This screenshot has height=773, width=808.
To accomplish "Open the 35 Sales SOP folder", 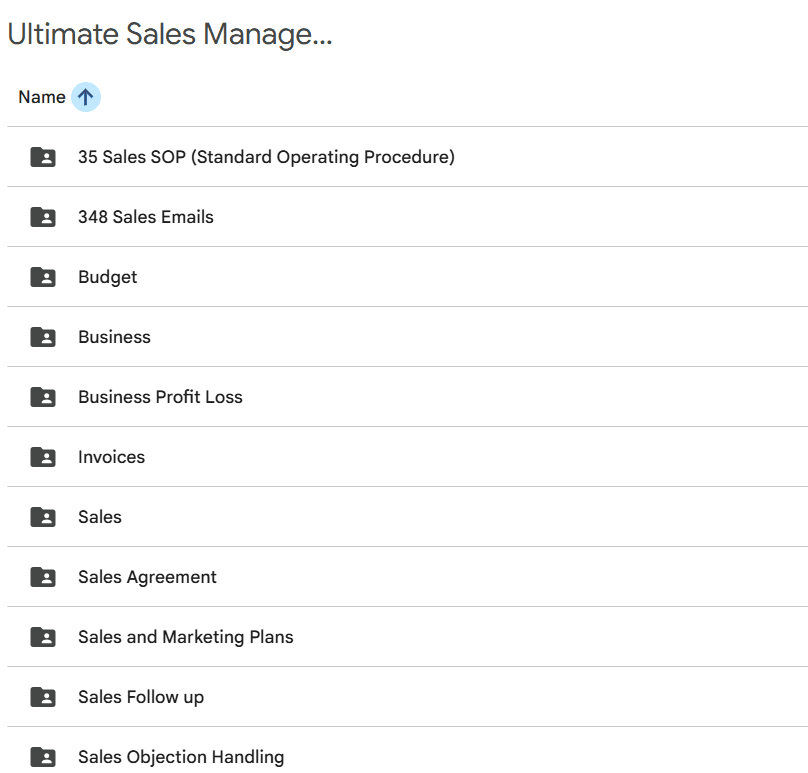I will click(266, 157).
